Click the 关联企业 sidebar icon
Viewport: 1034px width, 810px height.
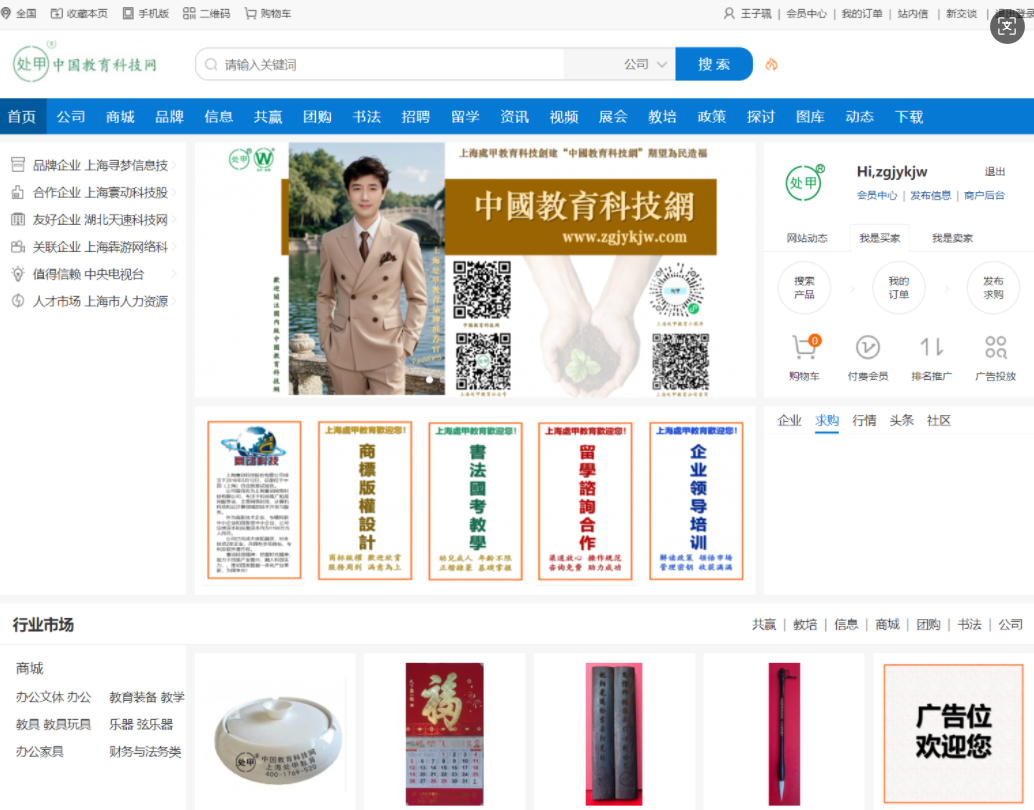[18, 247]
